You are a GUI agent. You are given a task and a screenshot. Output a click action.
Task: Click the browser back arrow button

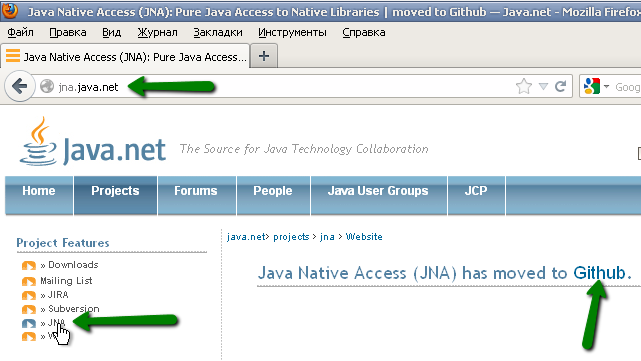pyautogui.click(x=19, y=86)
